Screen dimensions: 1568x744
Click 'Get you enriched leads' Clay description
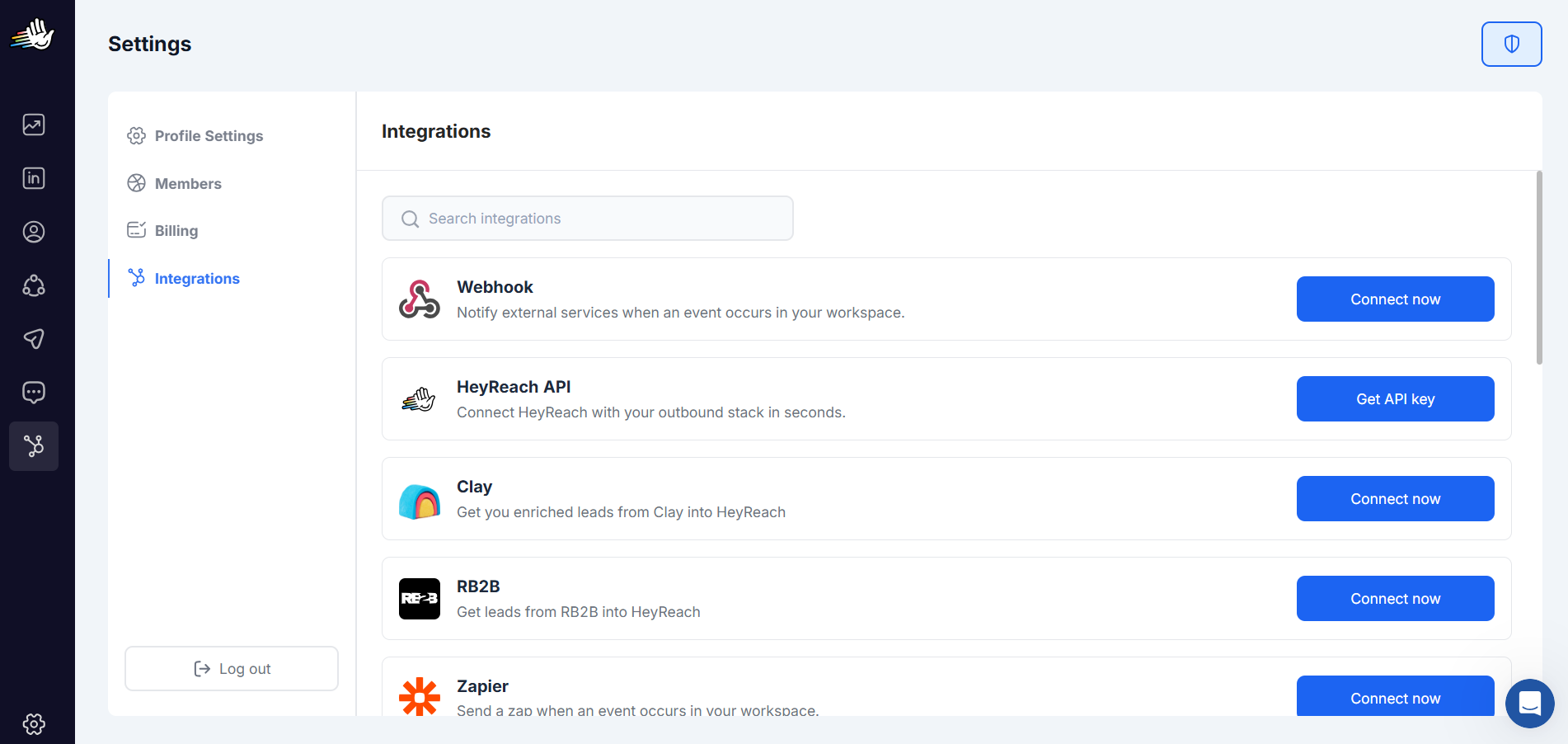[x=621, y=512]
